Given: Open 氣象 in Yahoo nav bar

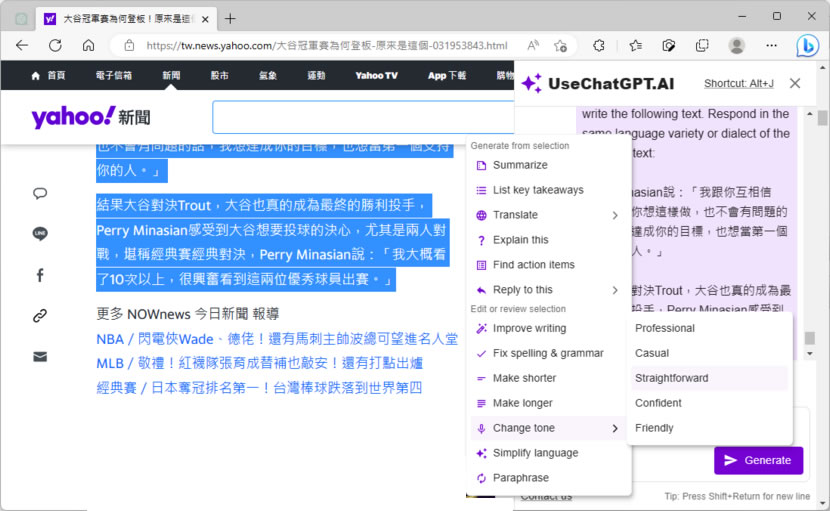Looking at the screenshot, I should coord(268,76).
